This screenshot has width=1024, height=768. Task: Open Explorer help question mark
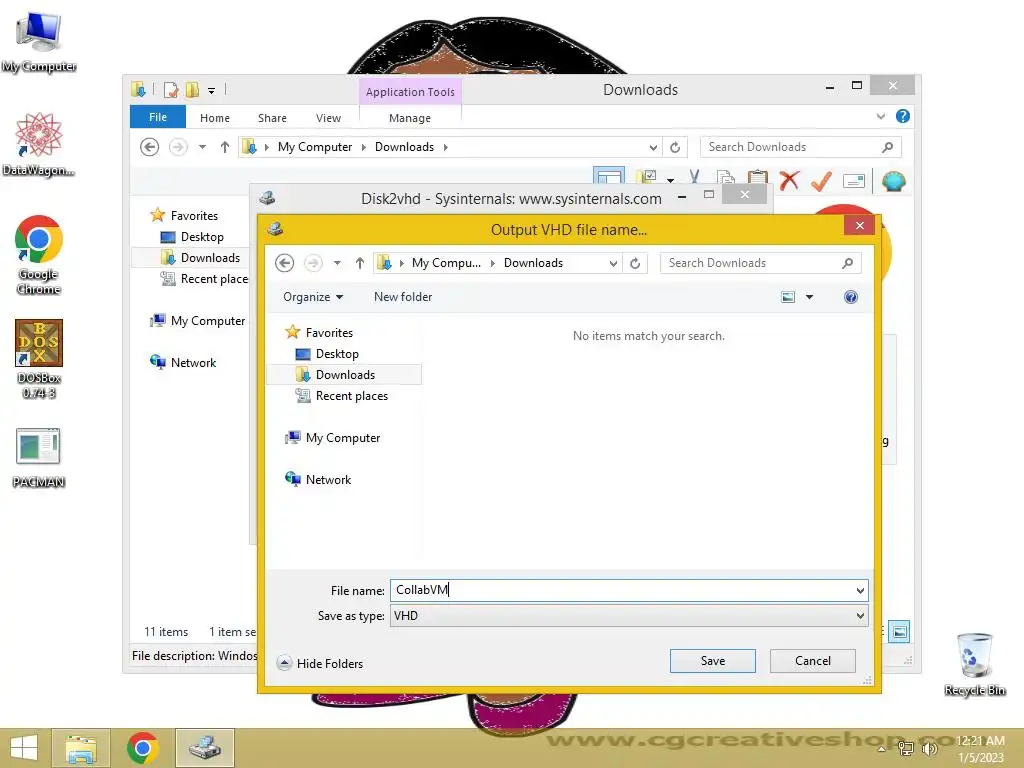(x=903, y=116)
